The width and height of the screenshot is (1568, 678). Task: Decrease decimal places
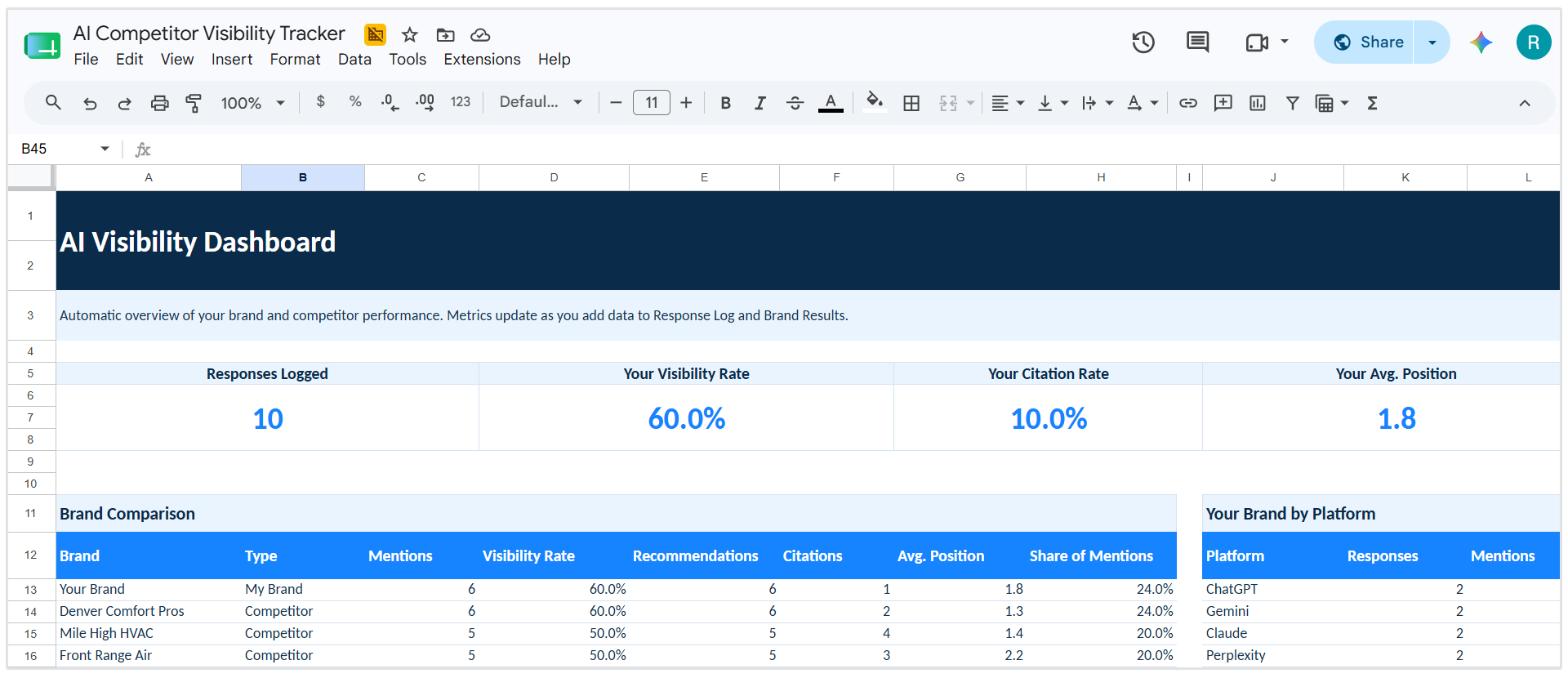tap(390, 102)
